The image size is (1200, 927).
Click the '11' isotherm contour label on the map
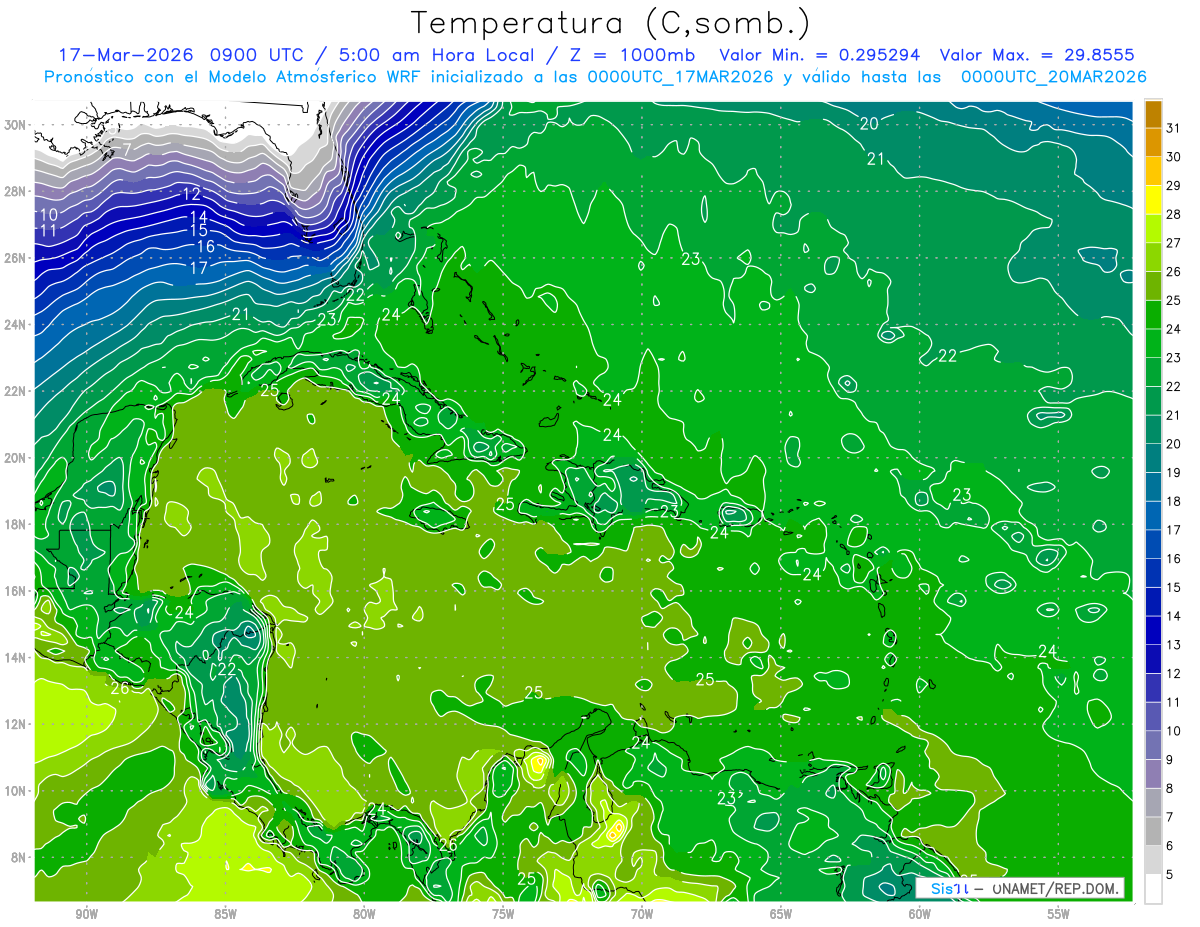pos(48,231)
